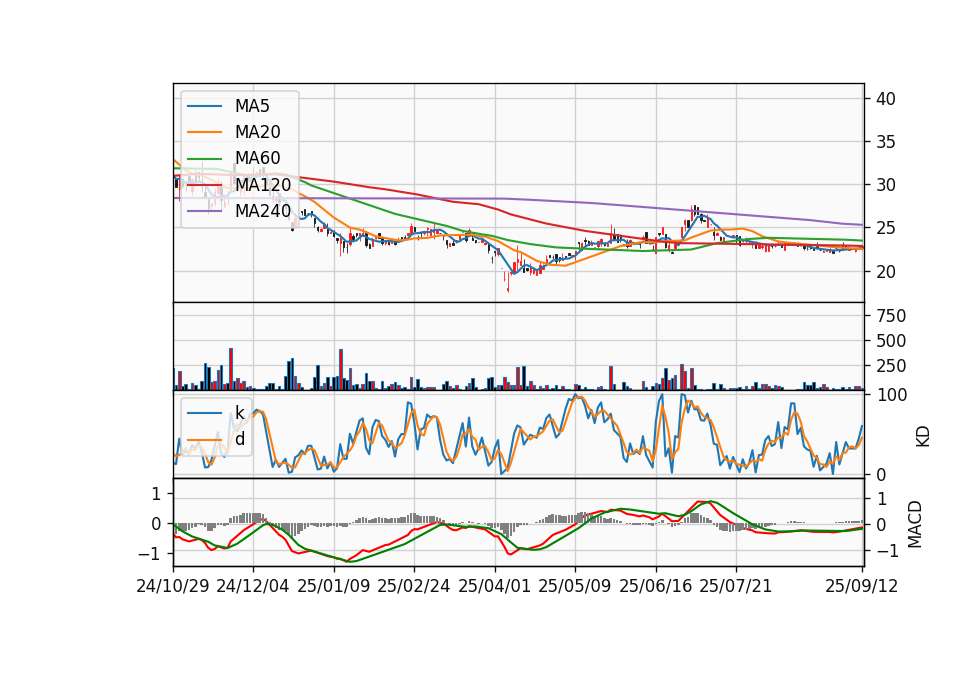
Task: Click the MA5 legend label
Action: pos(252,106)
